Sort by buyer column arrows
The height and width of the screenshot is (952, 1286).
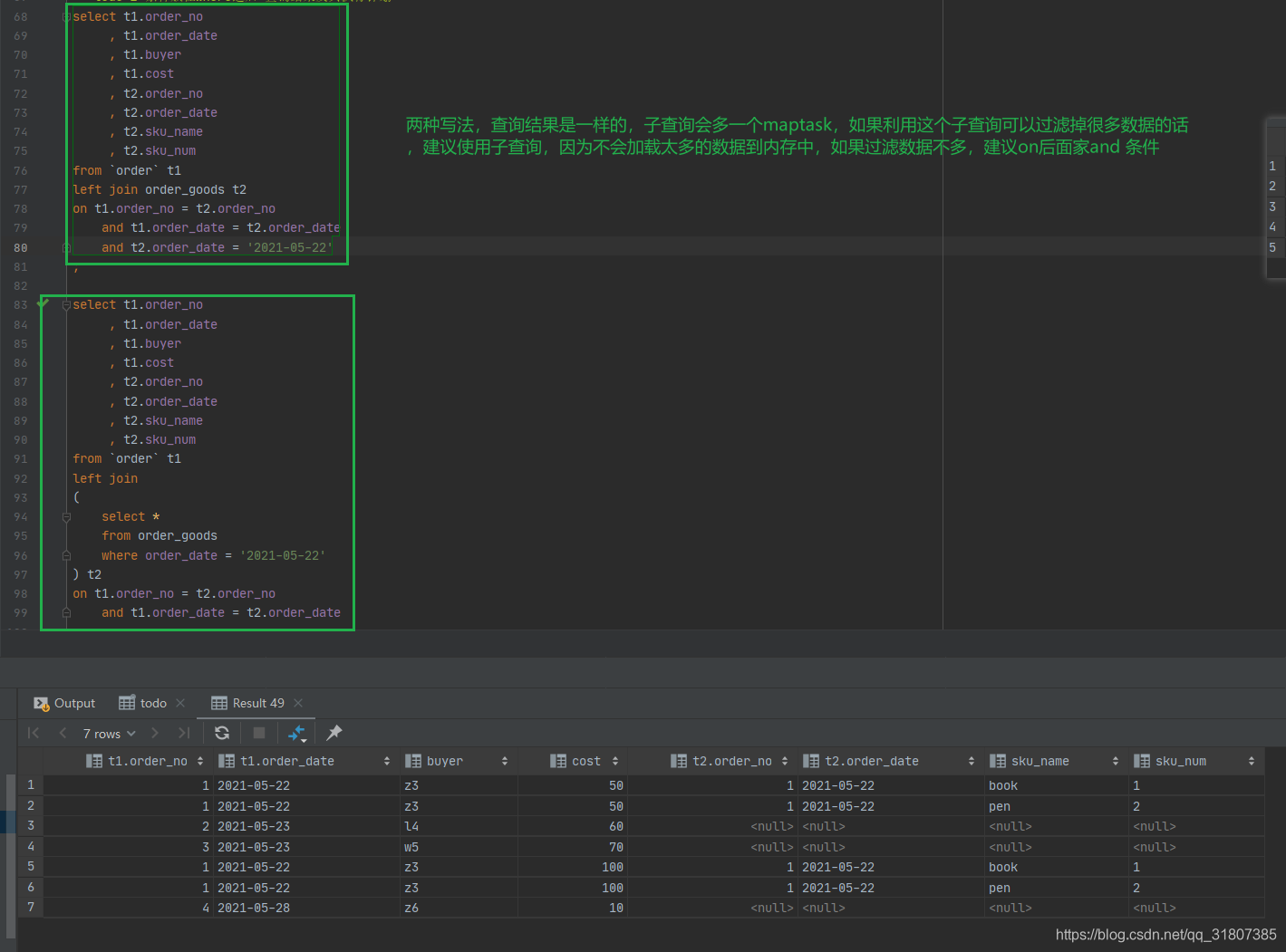(x=505, y=761)
